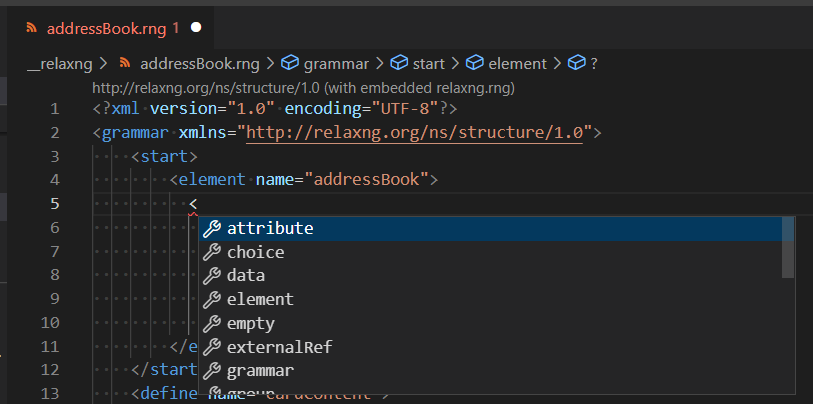Open the '?' breadcrumb item

coord(594,63)
